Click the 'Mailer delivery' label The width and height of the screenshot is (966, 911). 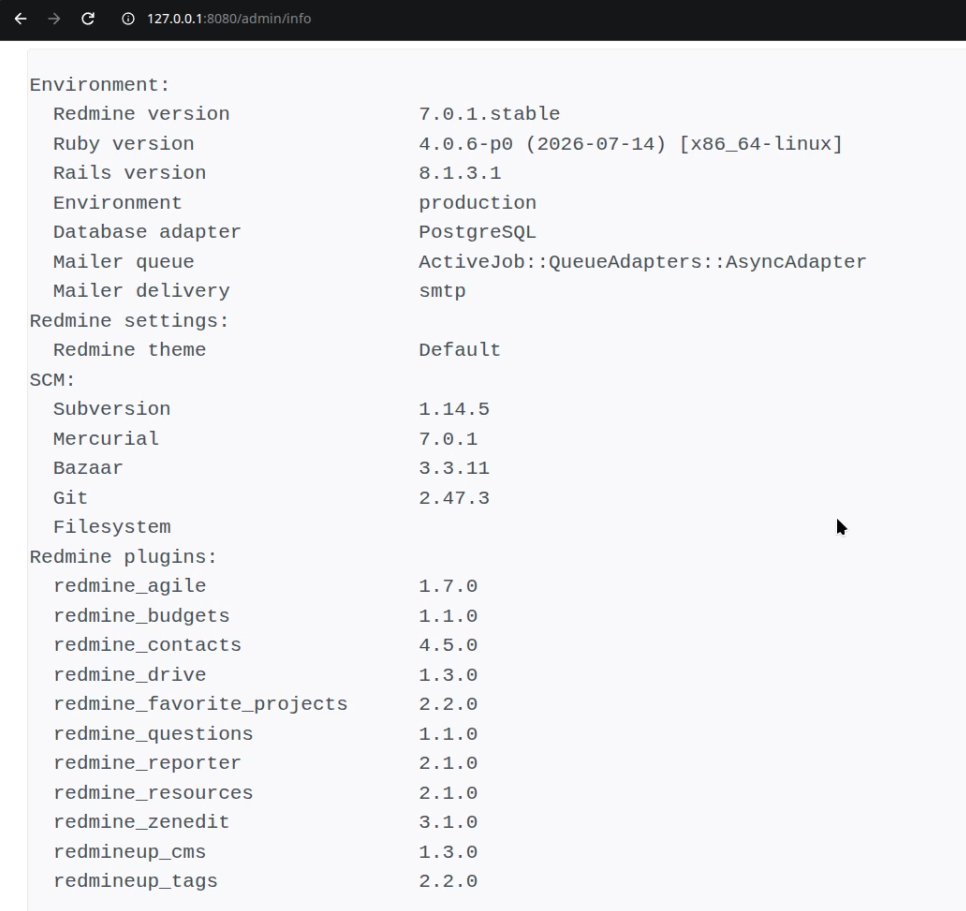(141, 291)
